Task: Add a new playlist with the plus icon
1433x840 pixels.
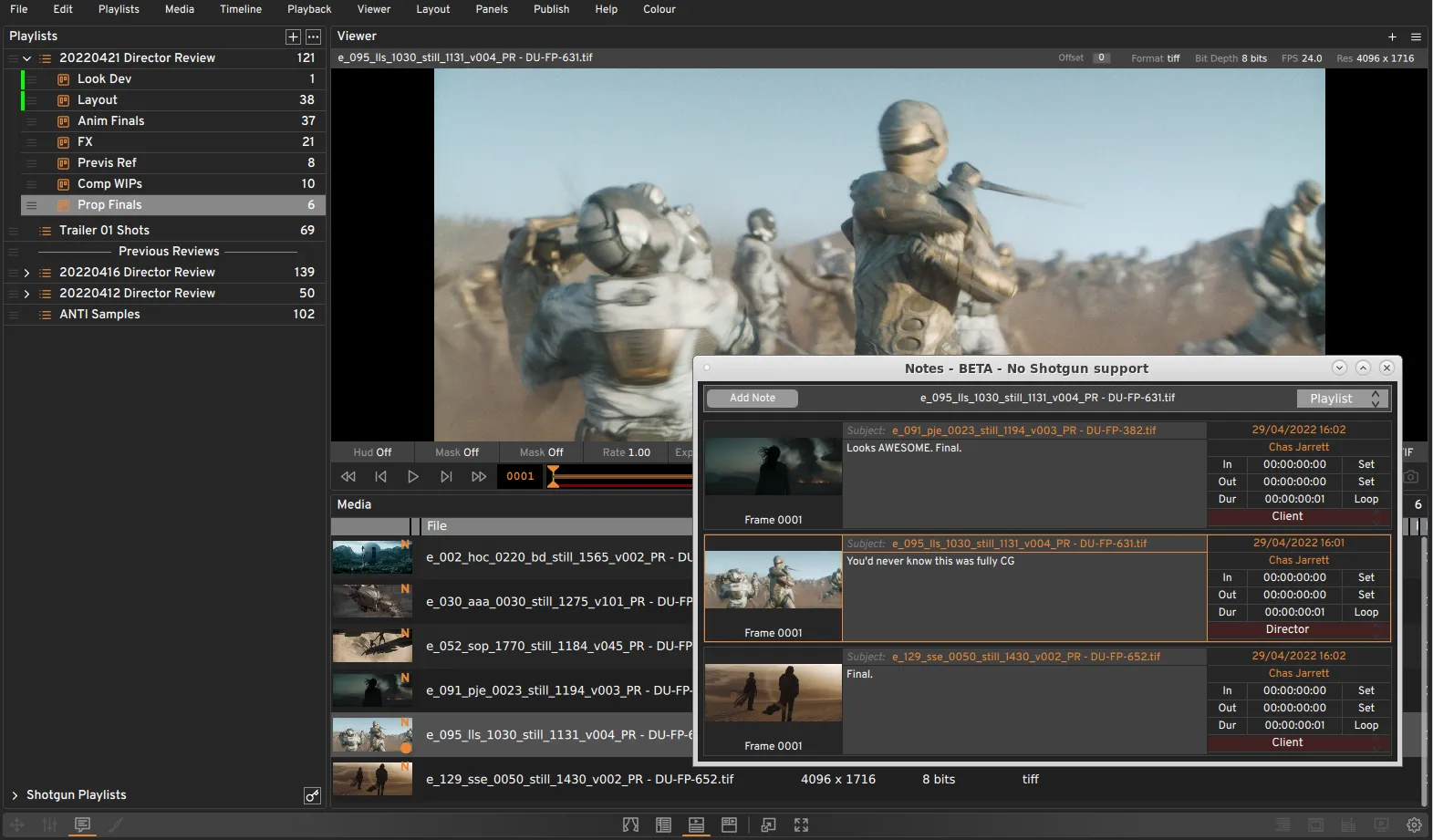Action: (293, 36)
